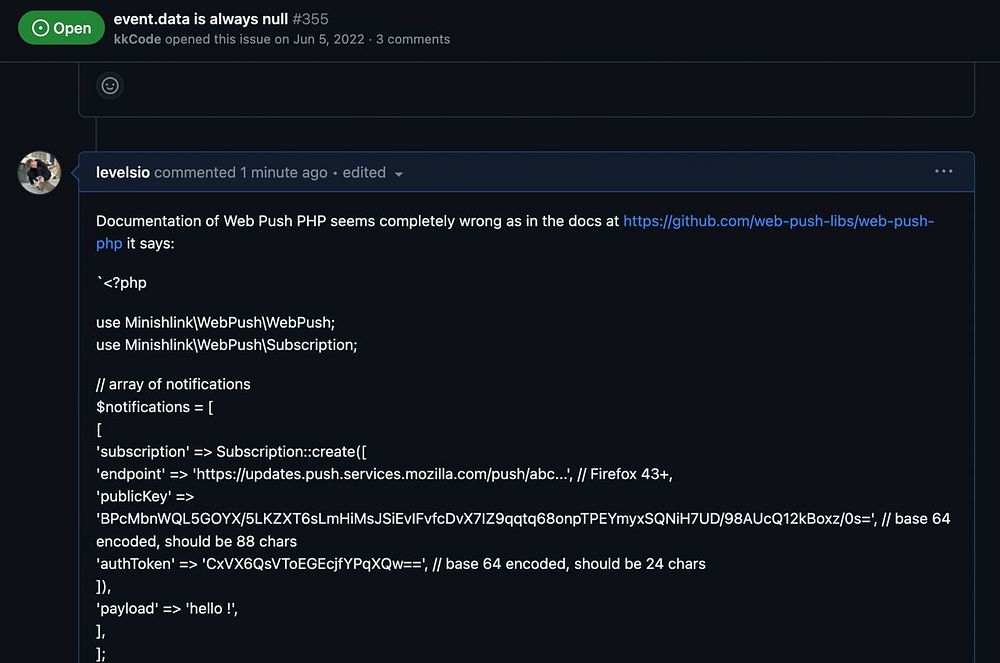Click the levelsio profile avatar
Image resolution: width=1000 pixels, height=663 pixels.
point(39,172)
